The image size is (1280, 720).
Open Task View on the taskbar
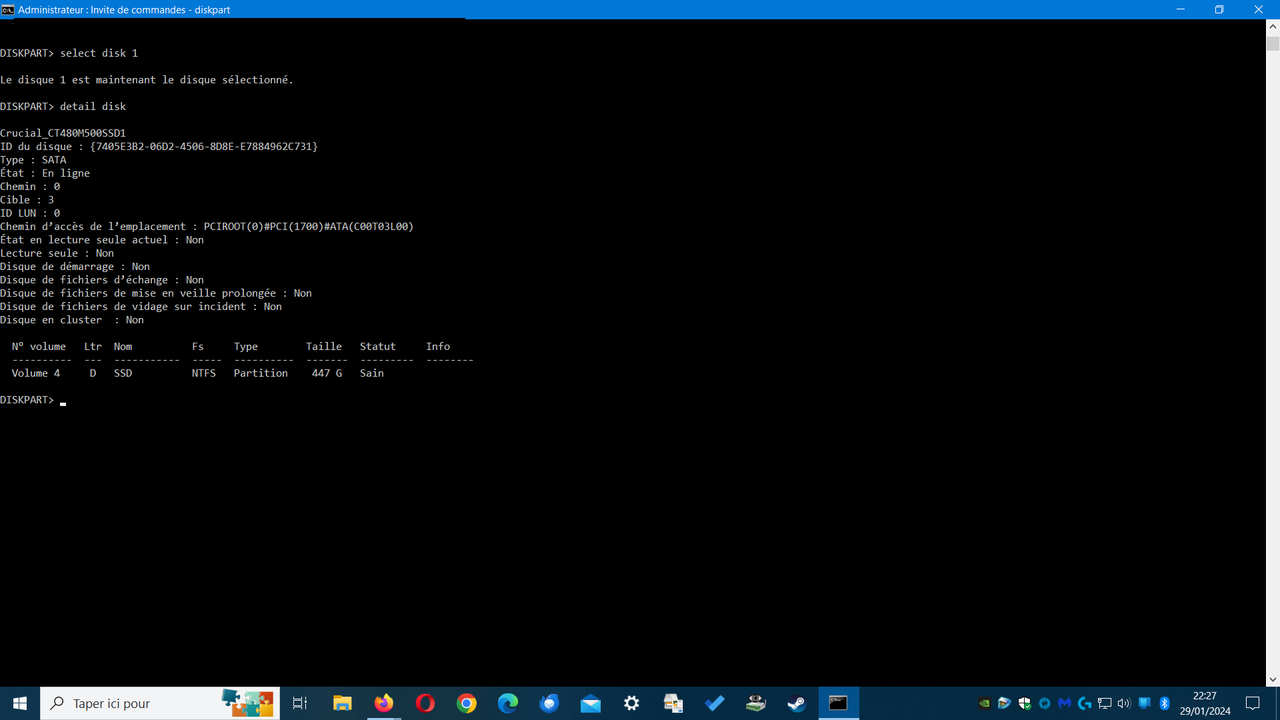(300, 703)
